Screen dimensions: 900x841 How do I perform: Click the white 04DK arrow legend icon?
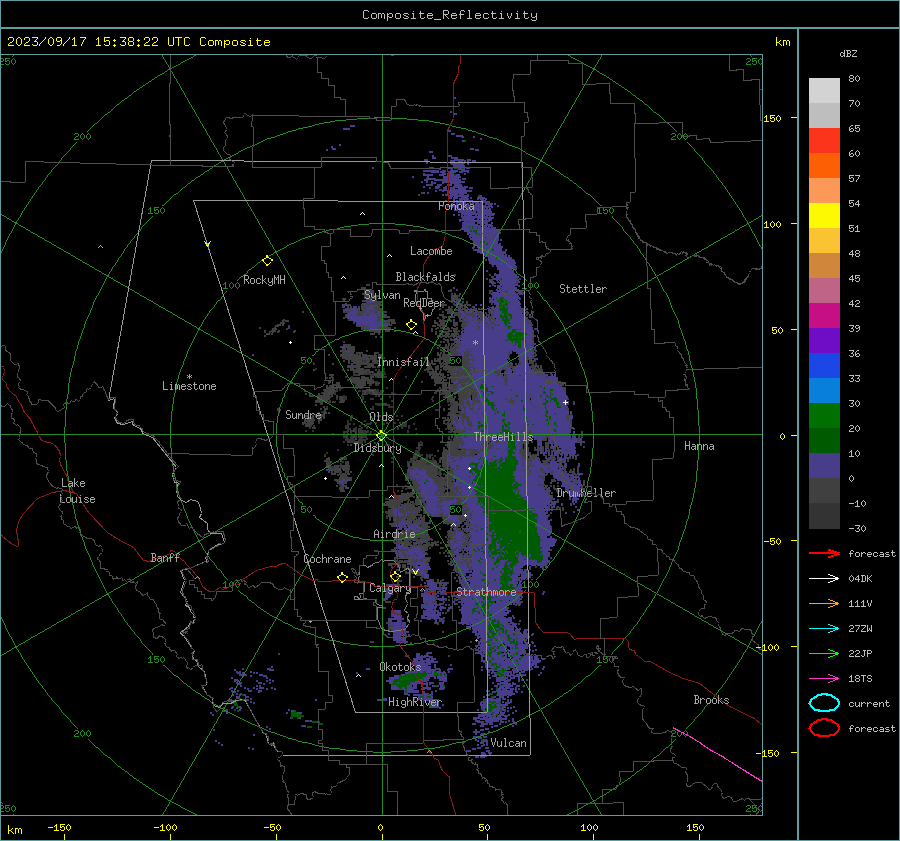(x=824, y=578)
